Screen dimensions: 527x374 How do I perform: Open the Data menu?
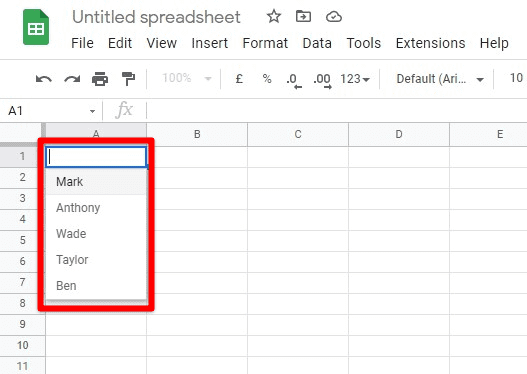point(317,43)
